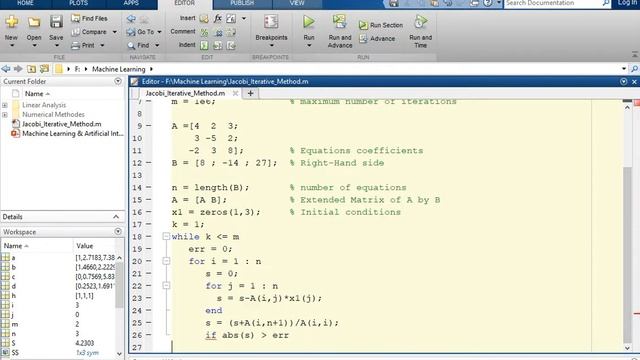The width and height of the screenshot is (640, 360).
Task: Collapse the while loop at line 18
Action: point(166,236)
